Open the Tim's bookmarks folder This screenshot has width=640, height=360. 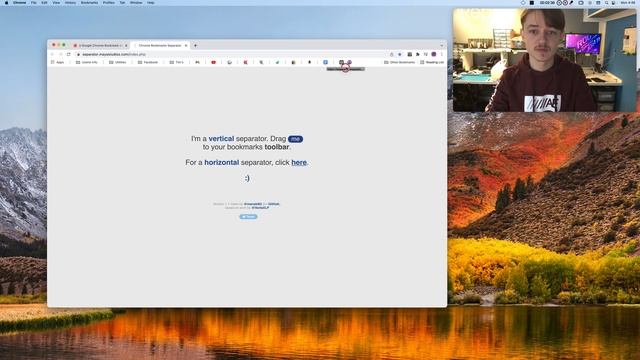[177, 62]
